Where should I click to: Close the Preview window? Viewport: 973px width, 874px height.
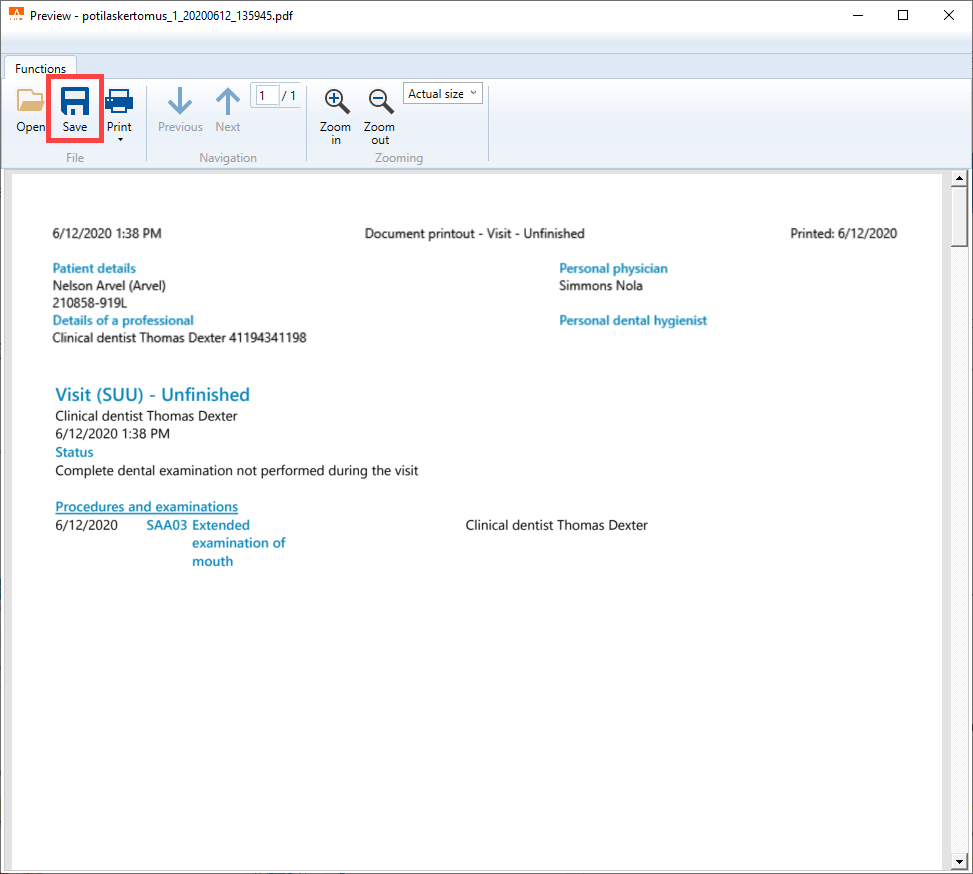coord(949,15)
